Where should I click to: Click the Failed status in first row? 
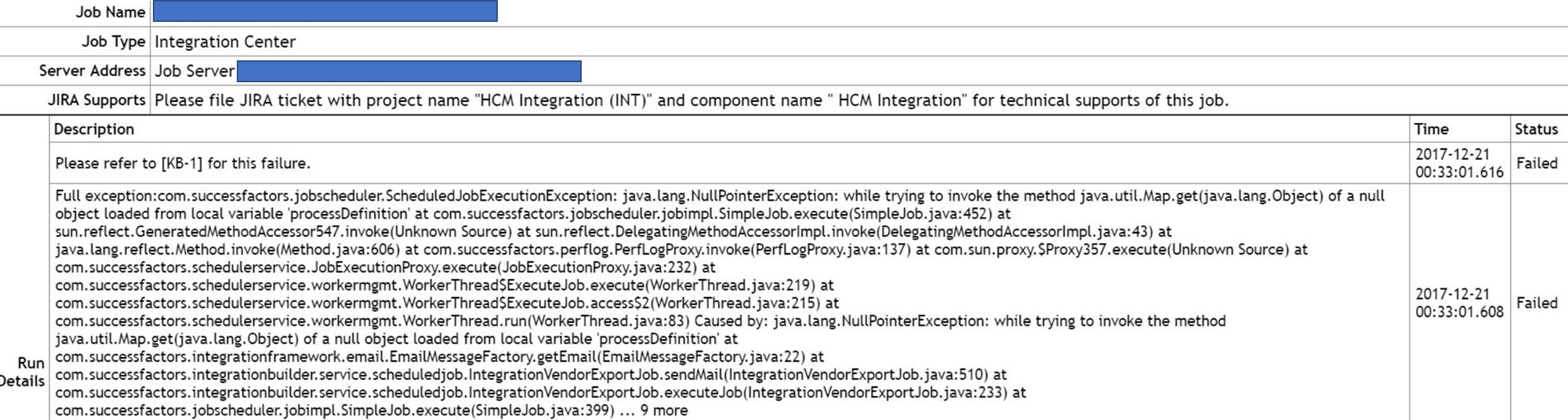(x=1537, y=163)
